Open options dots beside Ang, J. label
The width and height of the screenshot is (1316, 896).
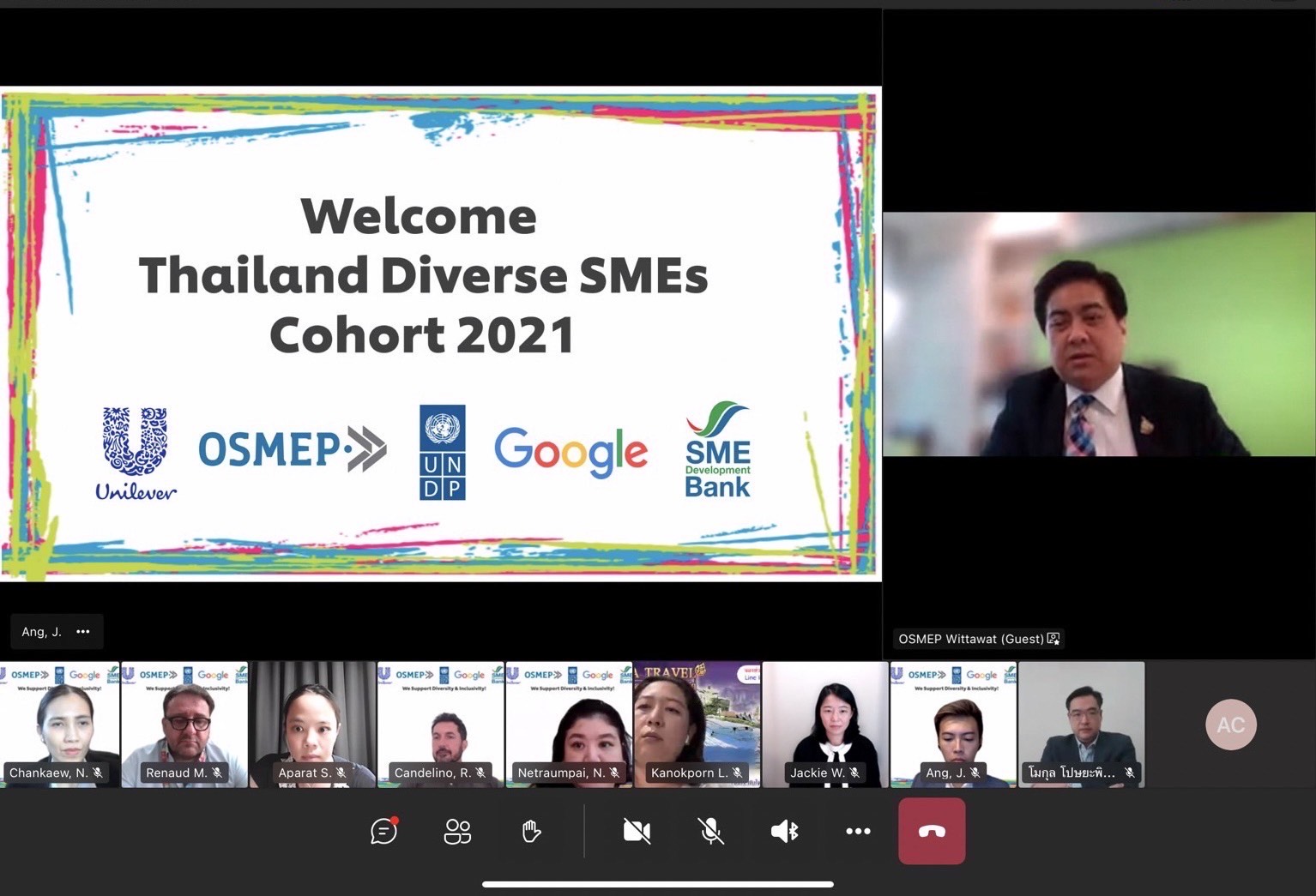[83, 632]
